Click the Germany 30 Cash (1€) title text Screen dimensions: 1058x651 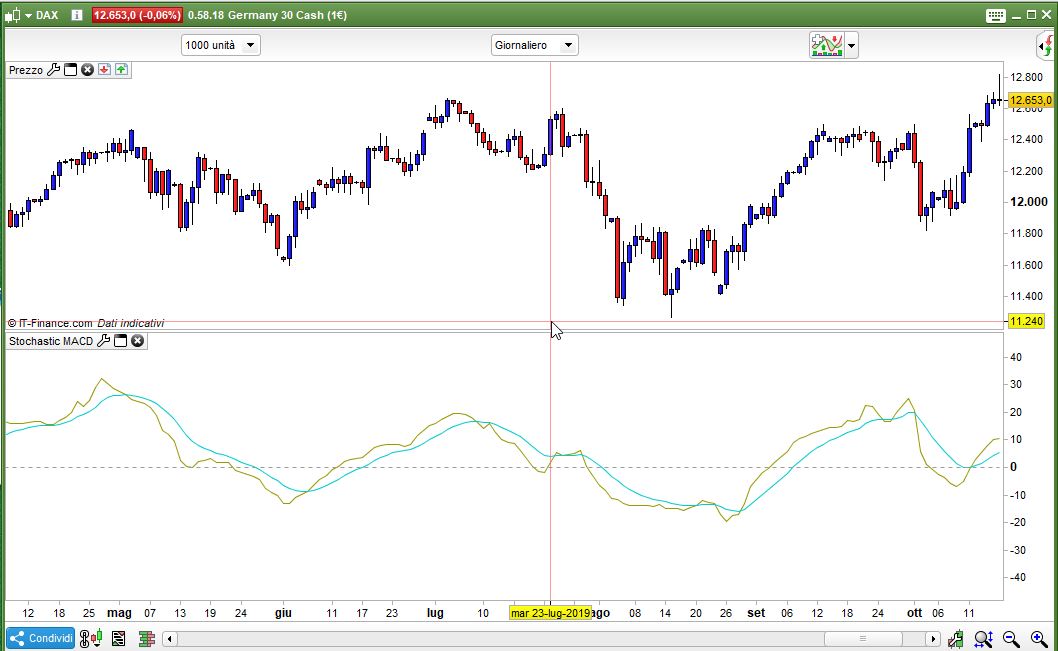(x=287, y=15)
